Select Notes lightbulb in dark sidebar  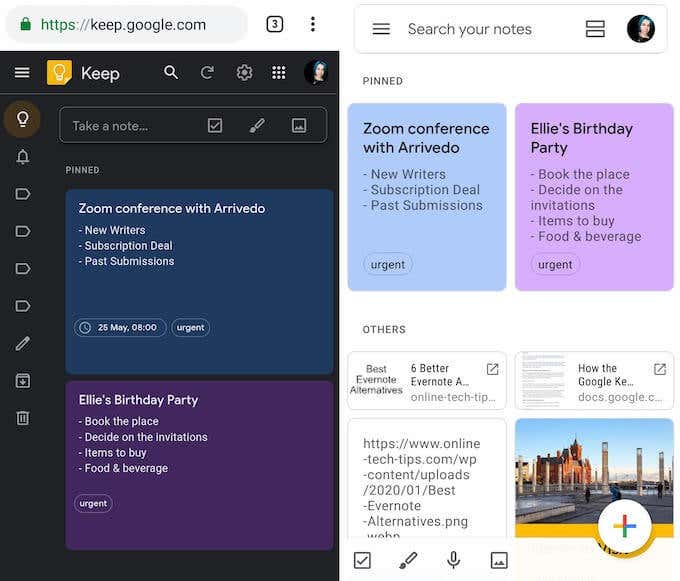tap(23, 119)
